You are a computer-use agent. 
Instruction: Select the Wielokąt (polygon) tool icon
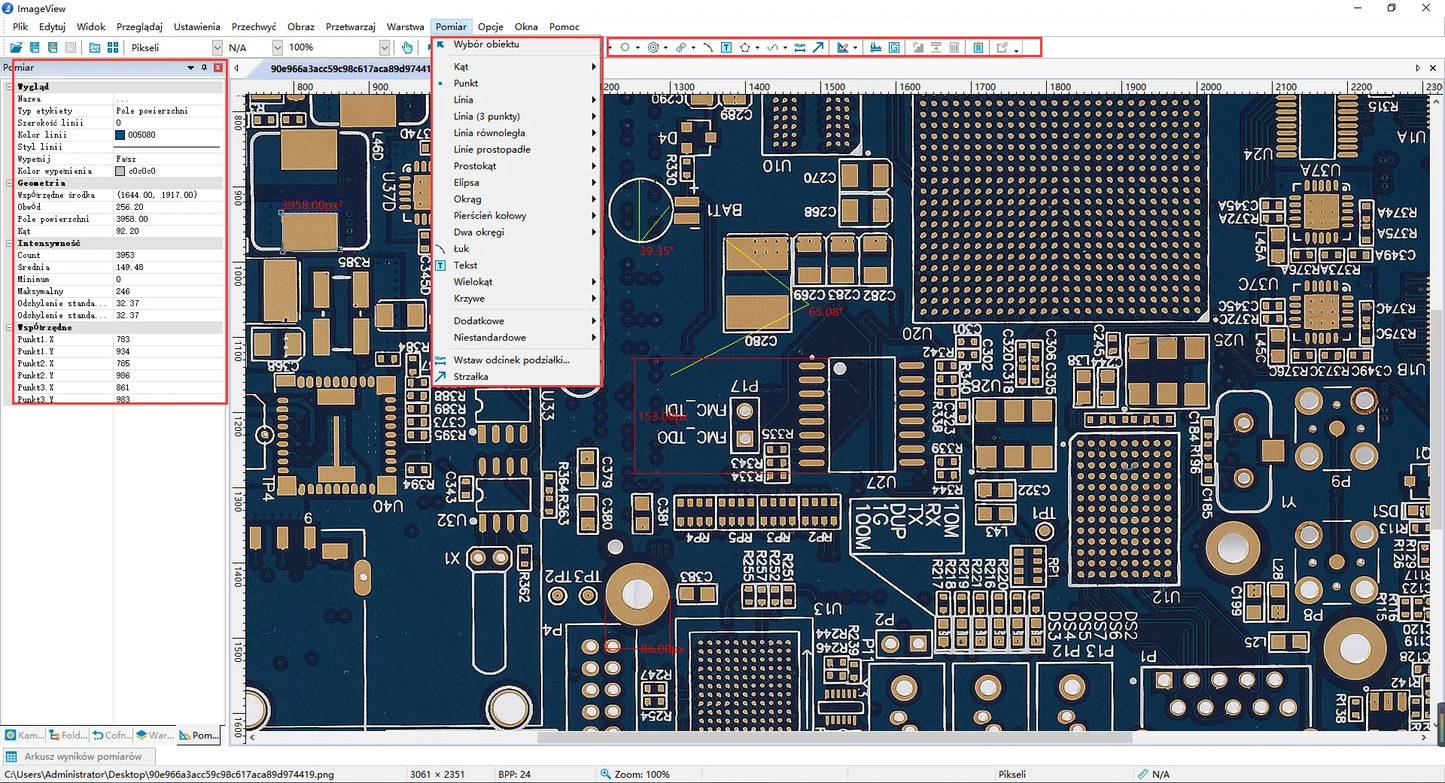coord(747,47)
